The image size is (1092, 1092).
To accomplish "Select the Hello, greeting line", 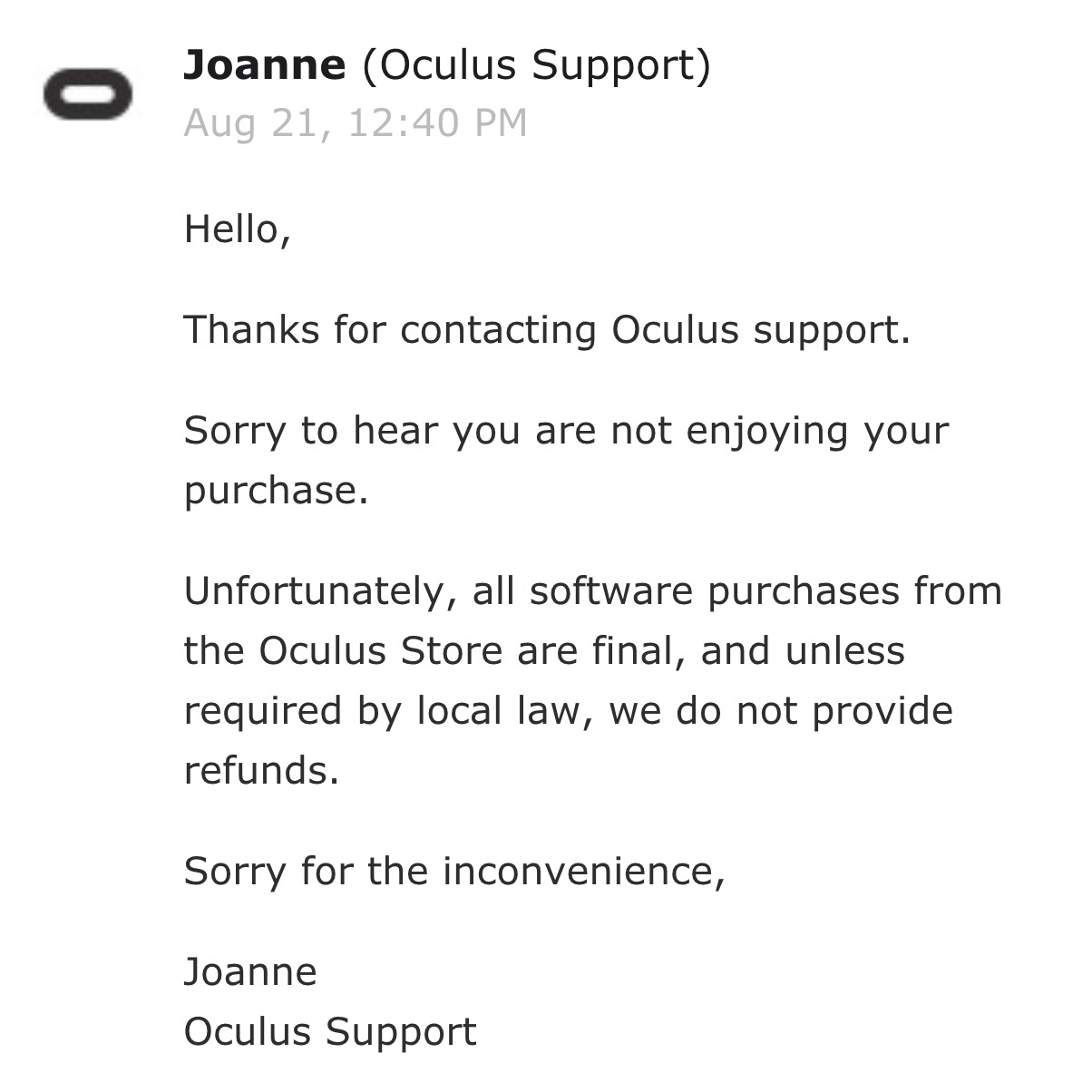I will point(238,229).
